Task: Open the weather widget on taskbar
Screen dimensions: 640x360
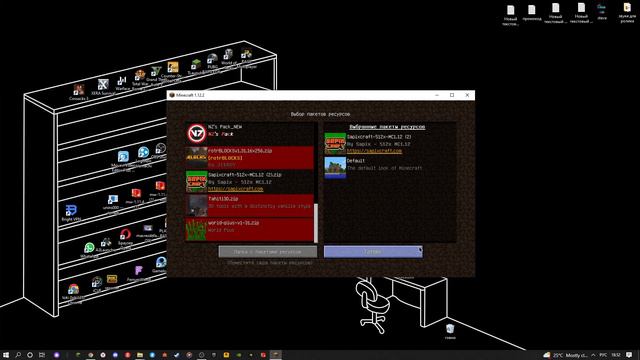Action: (x=565, y=355)
